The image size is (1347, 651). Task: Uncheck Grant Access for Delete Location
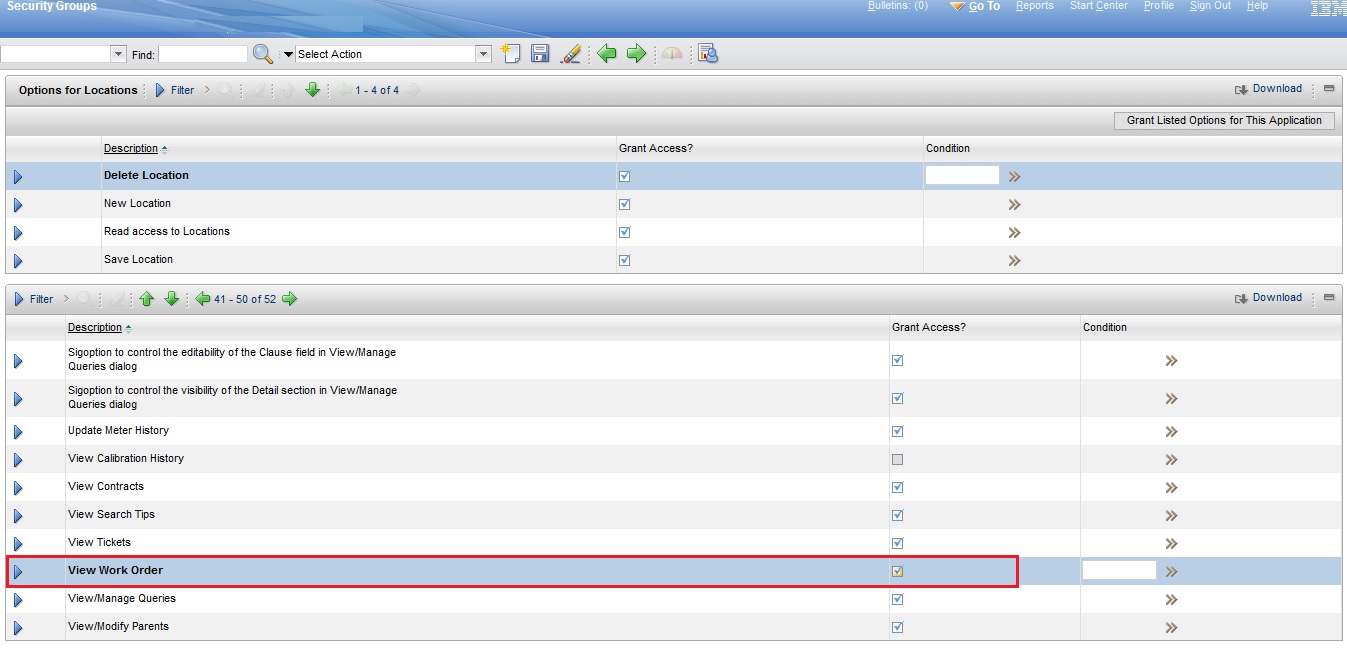click(x=624, y=175)
